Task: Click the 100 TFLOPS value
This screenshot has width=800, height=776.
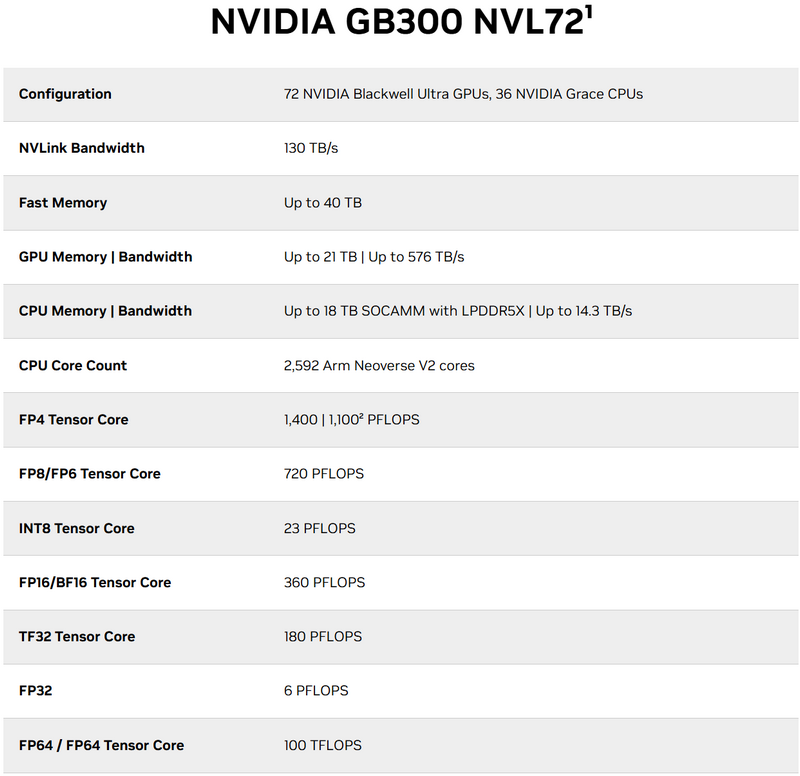Action: 323,745
